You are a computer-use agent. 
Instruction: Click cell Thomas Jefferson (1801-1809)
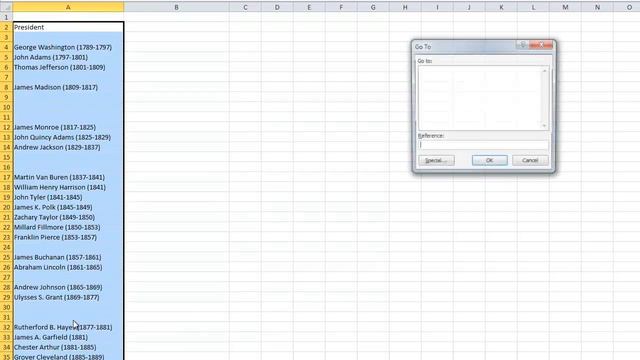(68, 67)
